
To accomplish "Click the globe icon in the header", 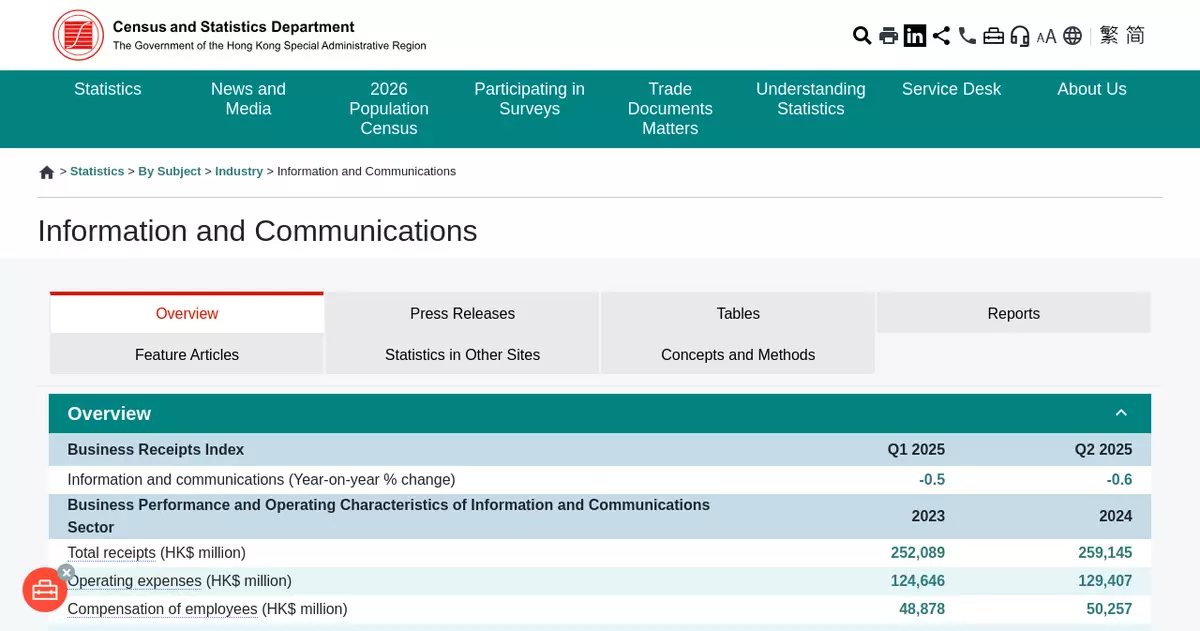I will [1072, 36].
